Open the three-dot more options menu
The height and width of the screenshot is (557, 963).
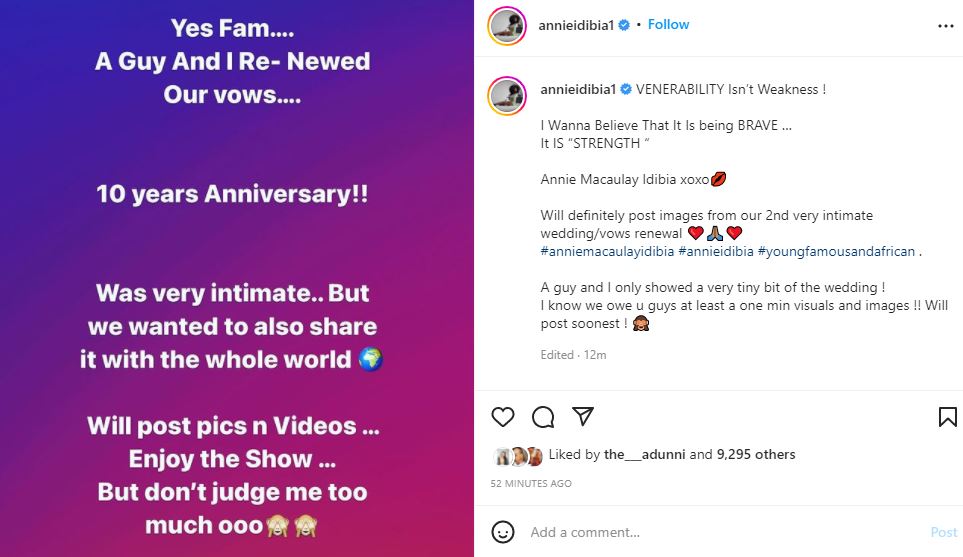[x=945, y=25]
